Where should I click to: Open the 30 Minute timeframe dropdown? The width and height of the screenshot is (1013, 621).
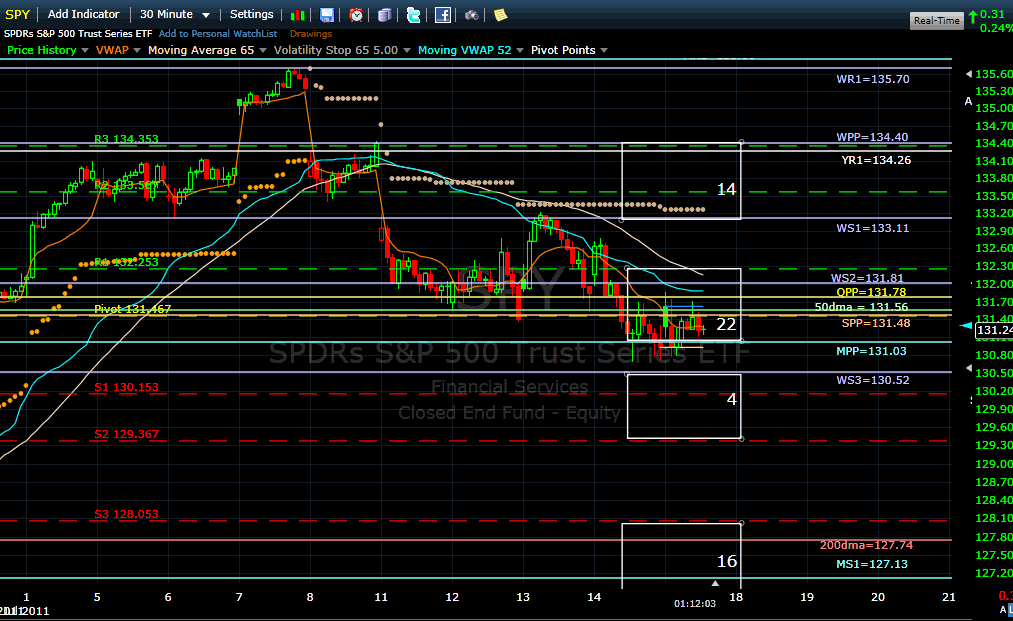coord(174,14)
